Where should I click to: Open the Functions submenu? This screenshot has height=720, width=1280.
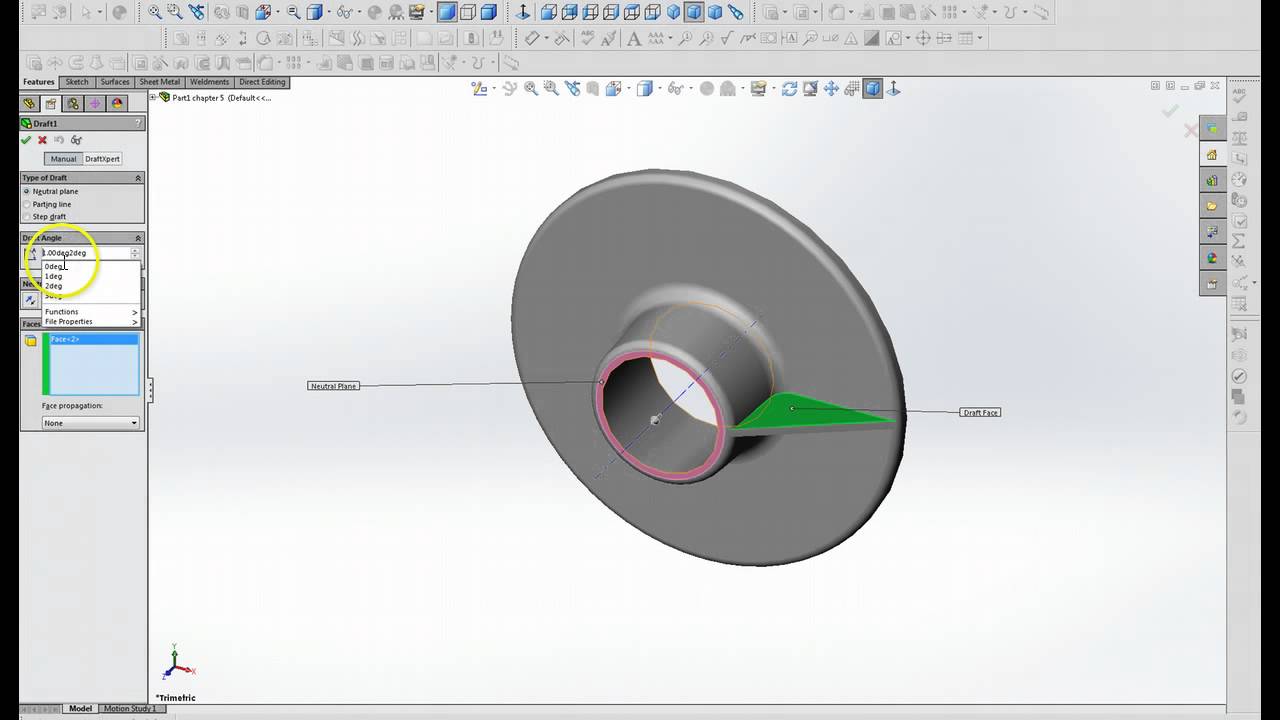pos(90,312)
